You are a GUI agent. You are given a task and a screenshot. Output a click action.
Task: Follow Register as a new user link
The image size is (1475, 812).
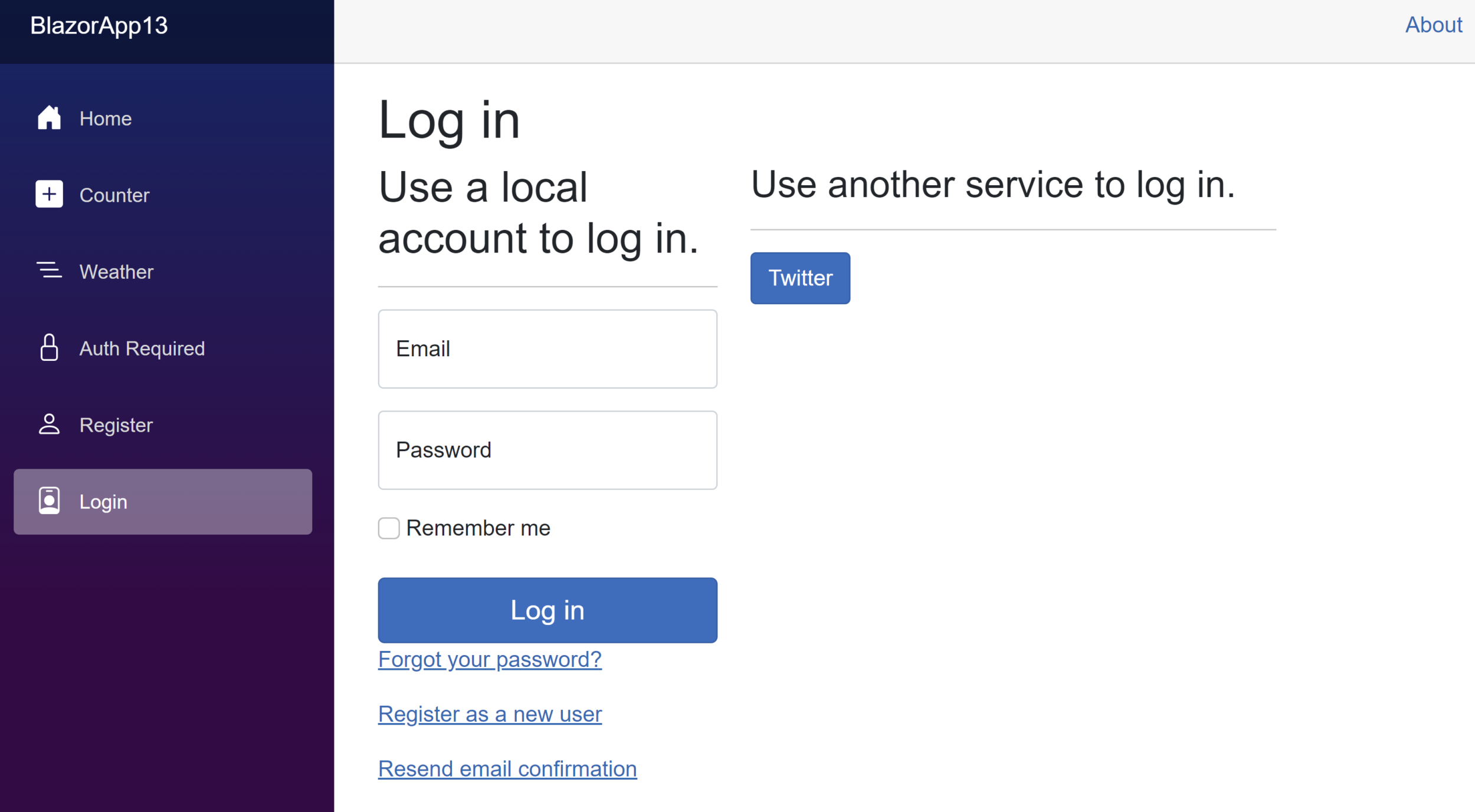tap(490, 714)
